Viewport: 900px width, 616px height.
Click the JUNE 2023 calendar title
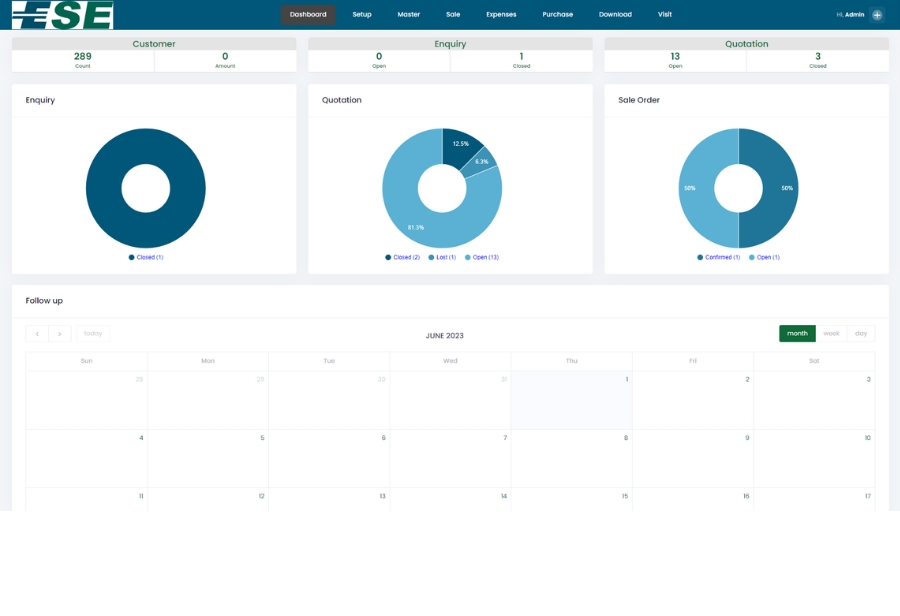tap(444, 336)
